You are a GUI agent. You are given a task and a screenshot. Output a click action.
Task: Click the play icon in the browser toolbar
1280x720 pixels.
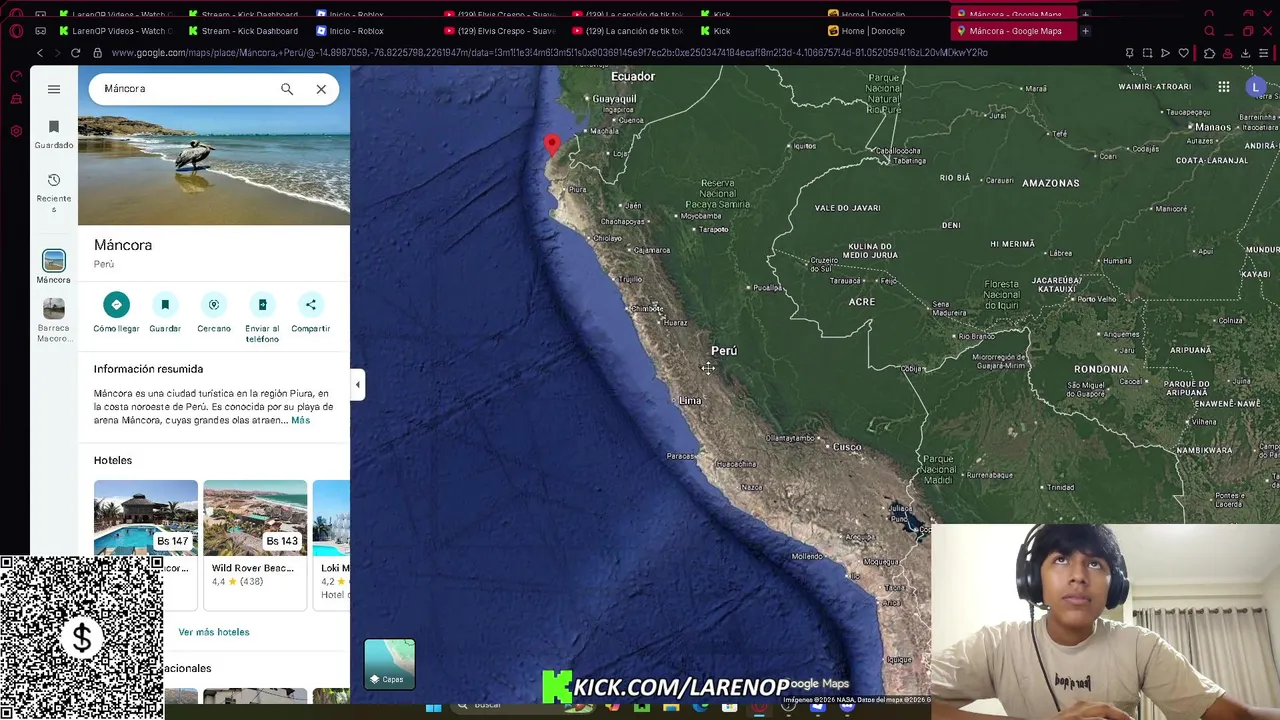click(1165, 53)
